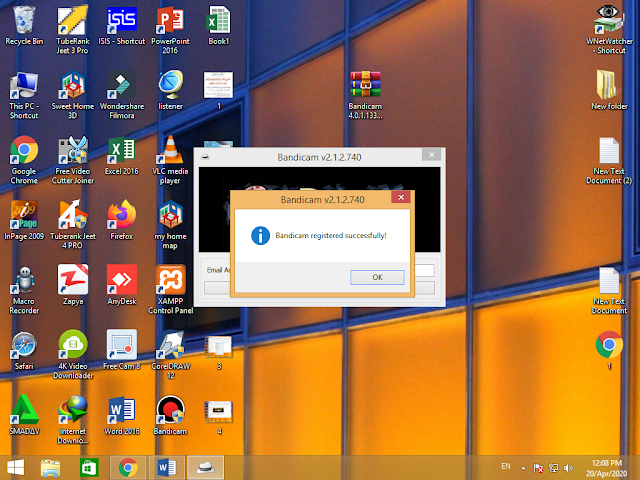This screenshot has width=640, height=480.
Task: Click the EN language indicator
Action: (x=506, y=466)
